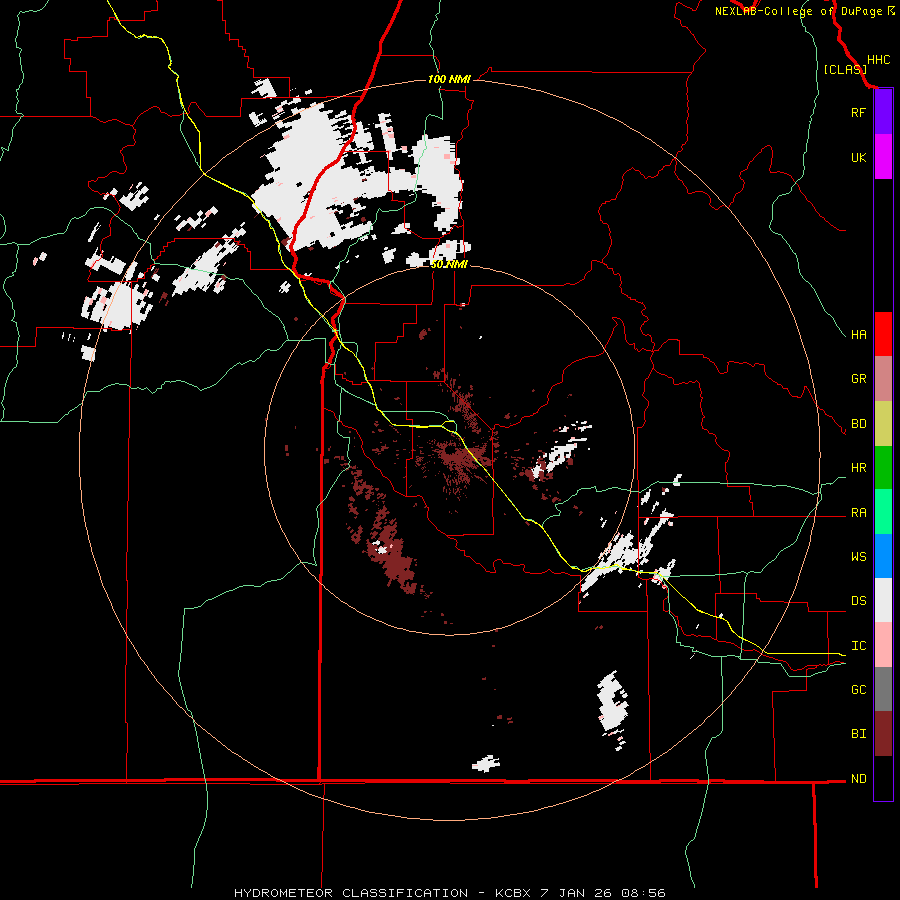Click the HR legend label

pos(858,468)
